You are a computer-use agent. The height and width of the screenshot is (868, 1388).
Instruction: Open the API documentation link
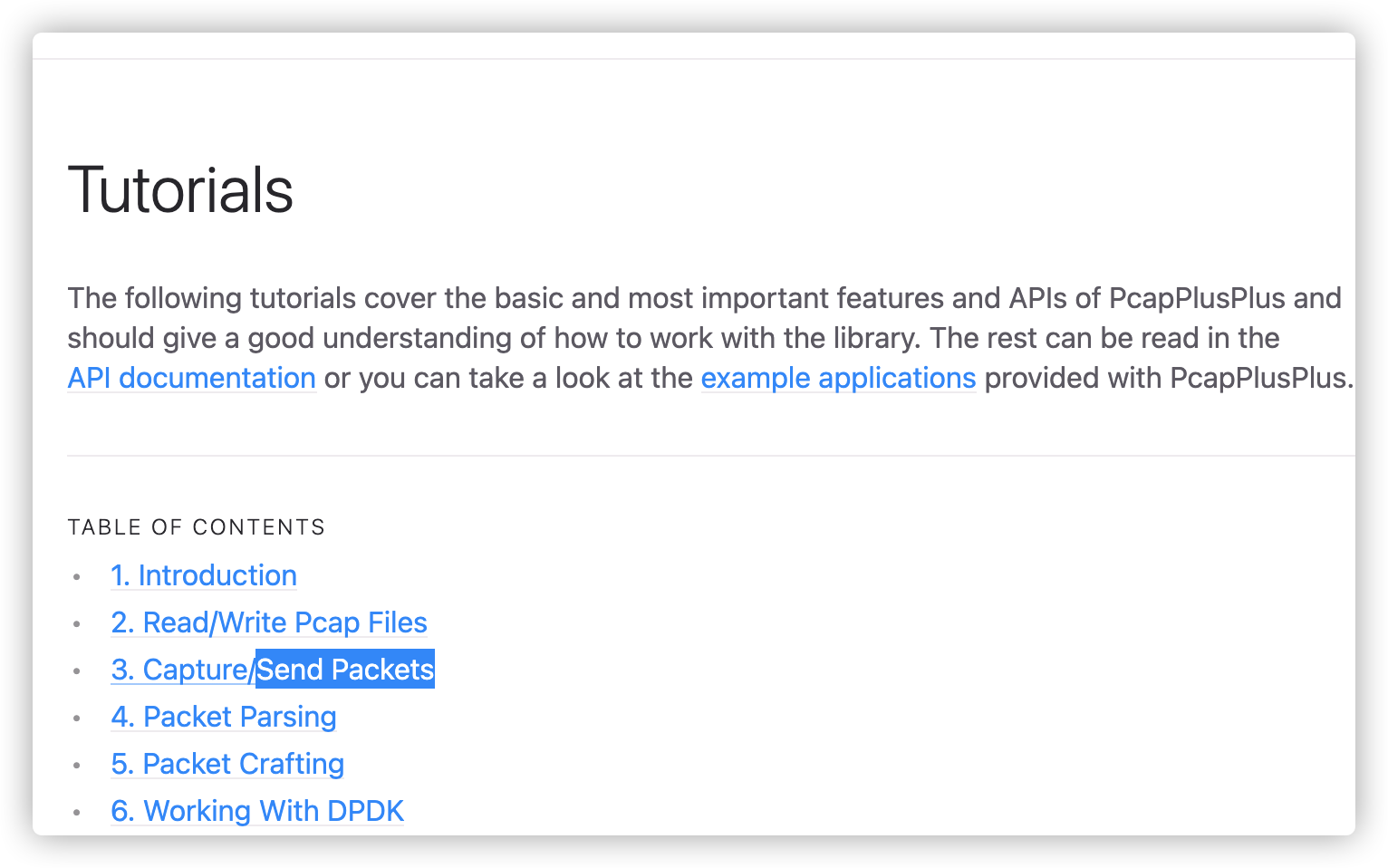(x=190, y=378)
